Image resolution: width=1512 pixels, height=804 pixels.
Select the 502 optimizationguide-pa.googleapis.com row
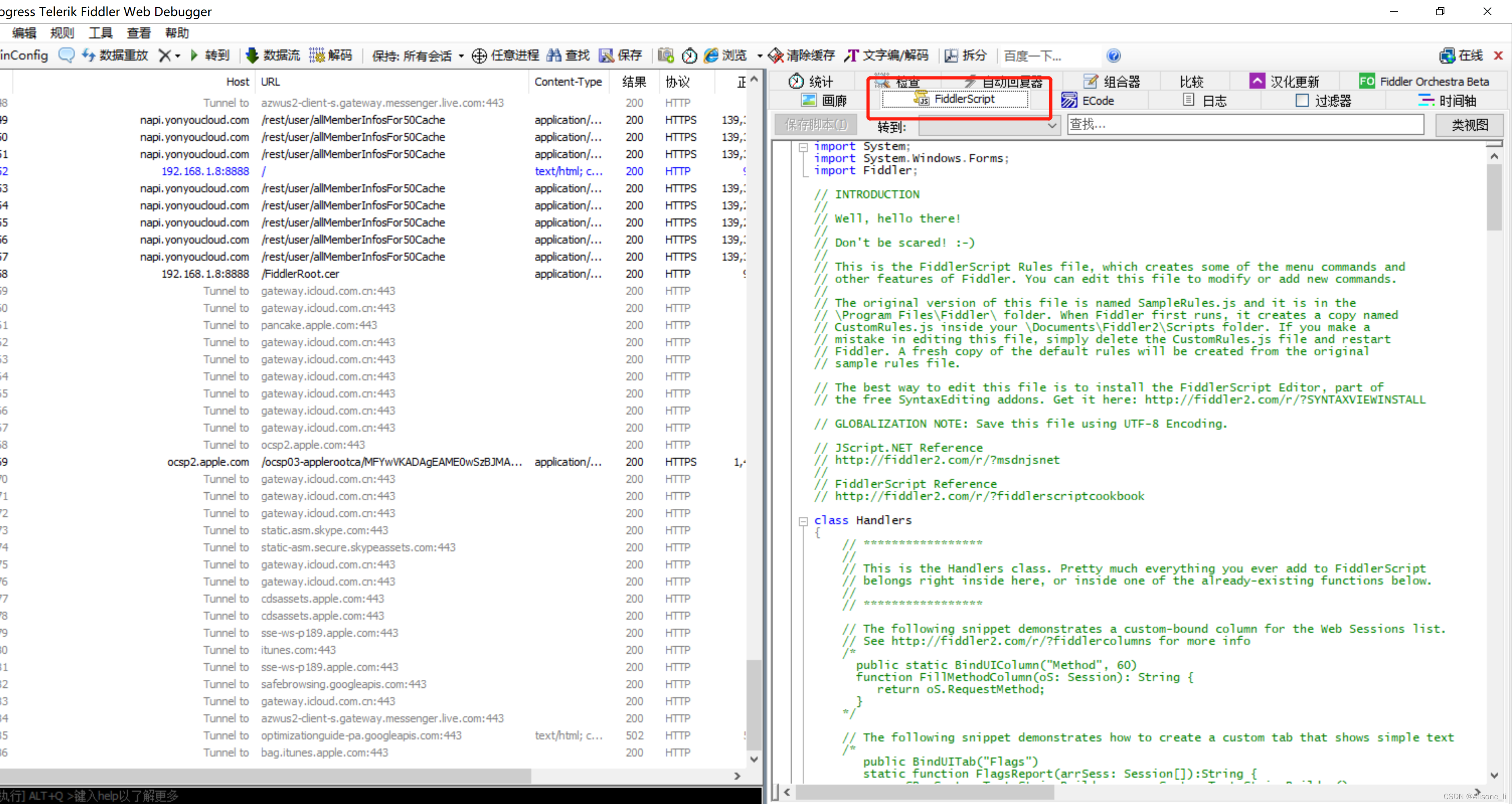tap(373, 735)
